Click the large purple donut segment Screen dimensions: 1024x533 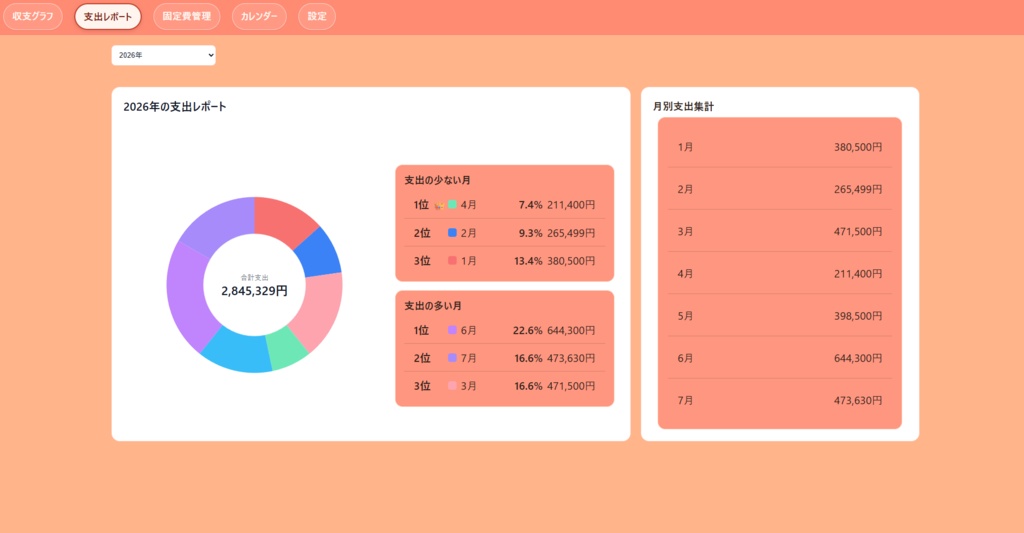[189, 297]
